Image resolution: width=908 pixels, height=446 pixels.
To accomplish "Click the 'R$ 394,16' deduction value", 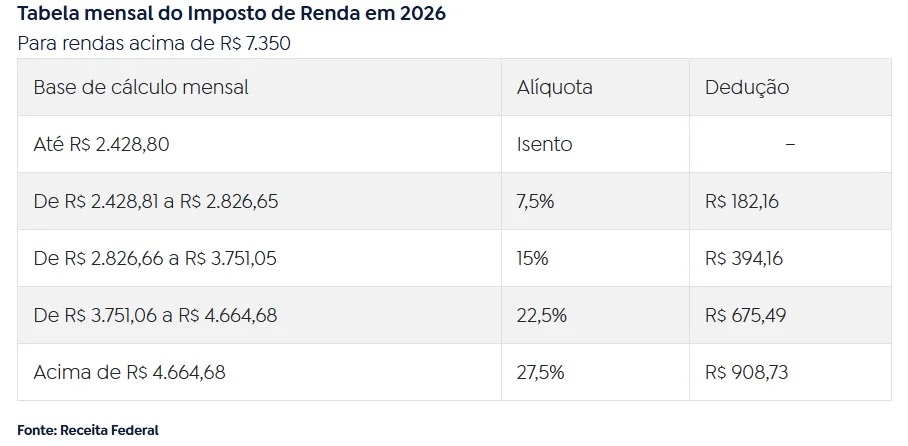I will pos(744,258).
